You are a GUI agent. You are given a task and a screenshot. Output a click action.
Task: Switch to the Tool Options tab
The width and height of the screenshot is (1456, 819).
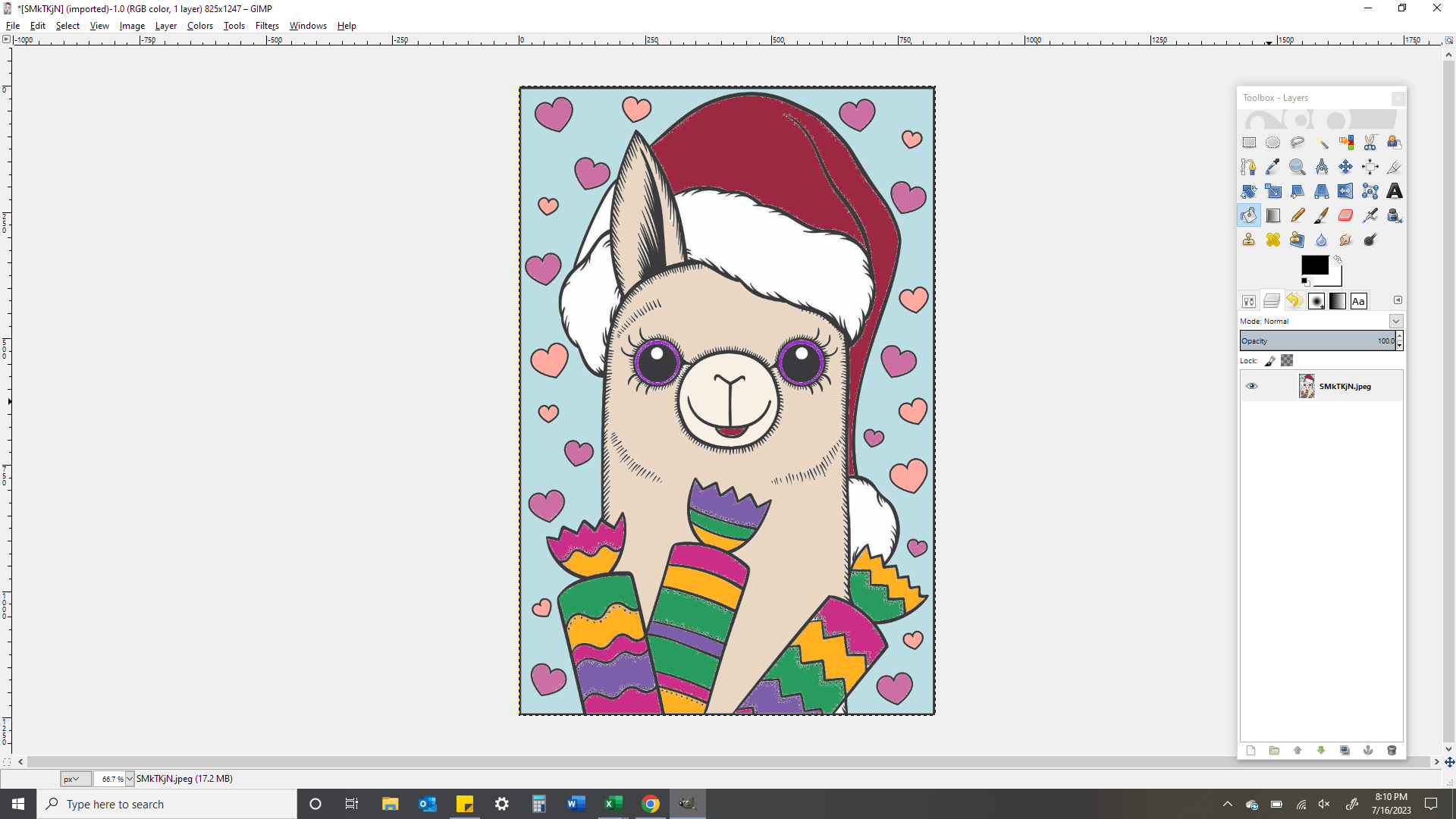(1249, 301)
